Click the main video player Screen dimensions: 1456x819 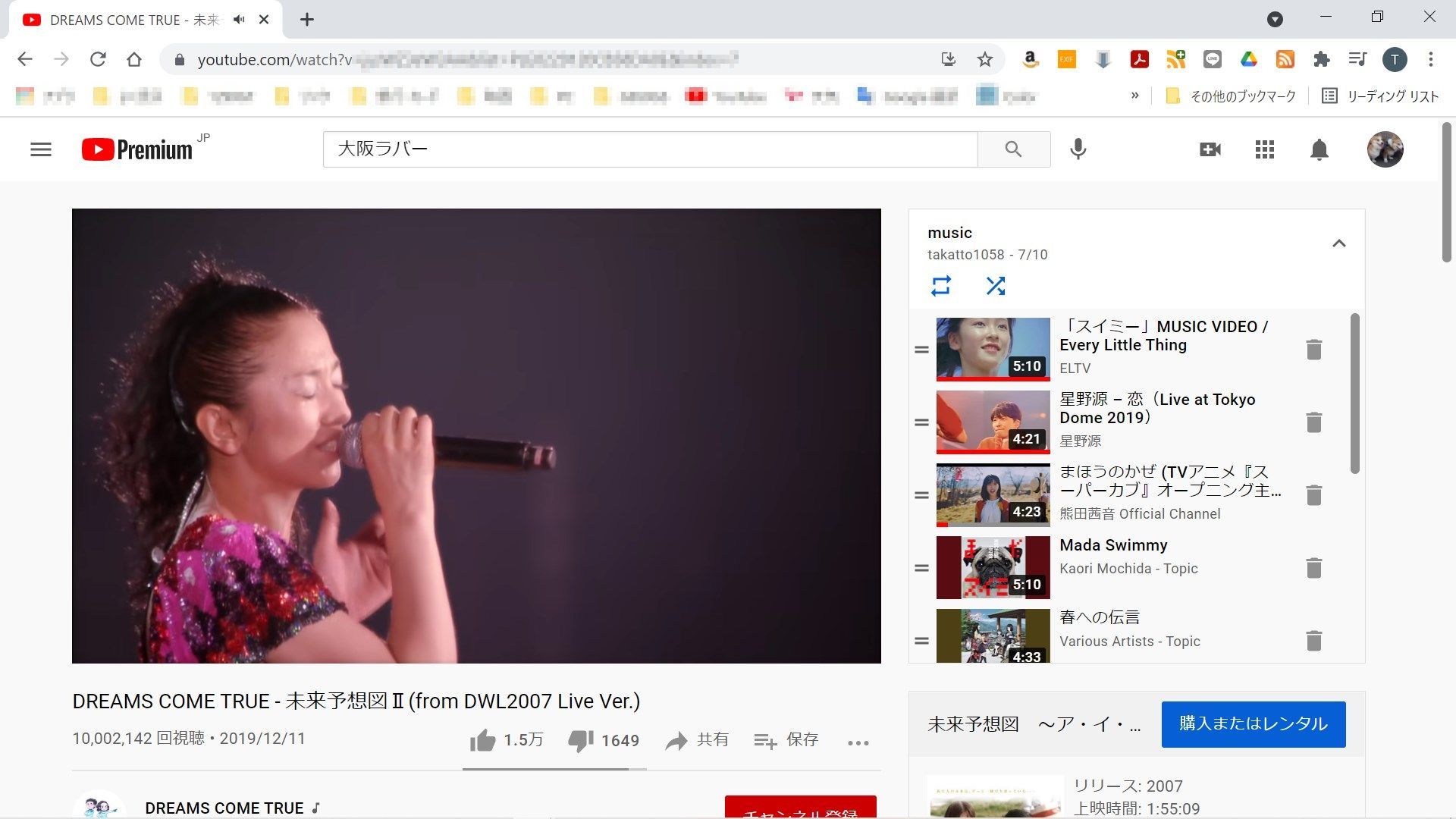coord(476,436)
